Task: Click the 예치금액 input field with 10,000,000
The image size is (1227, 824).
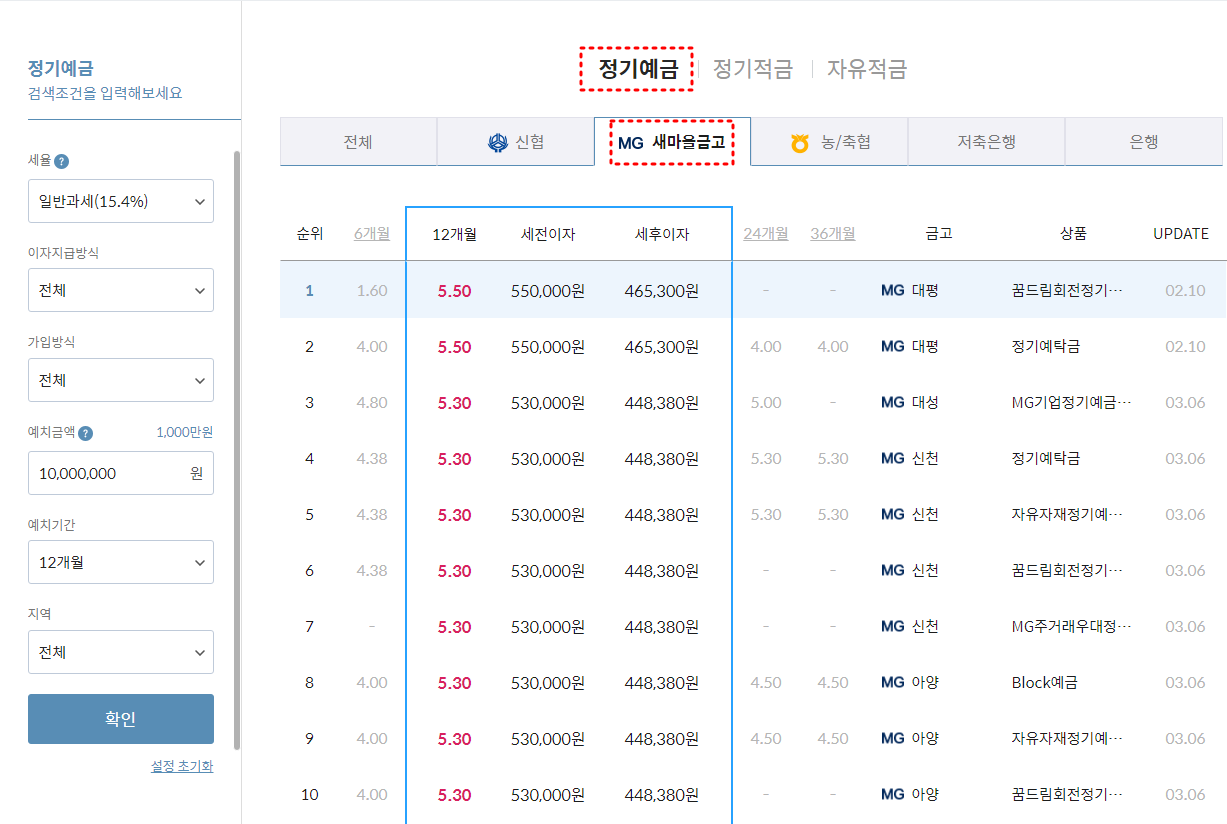Action: (x=121, y=473)
